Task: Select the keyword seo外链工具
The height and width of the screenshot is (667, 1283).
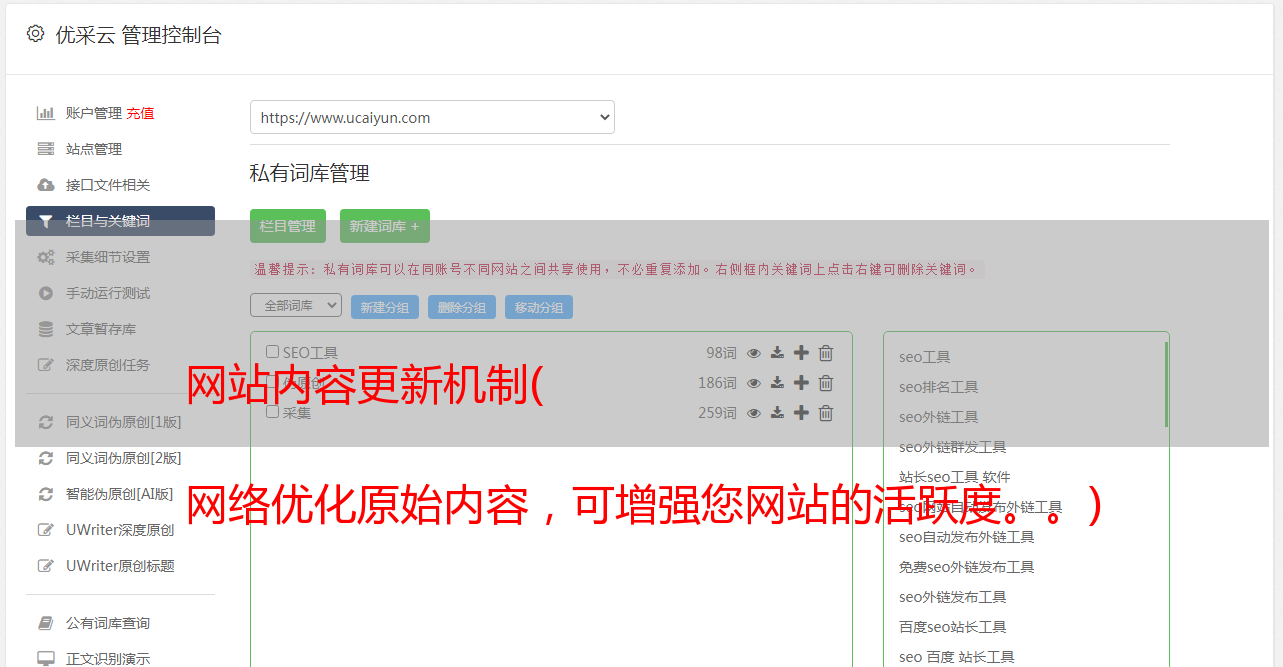Action: click(939, 417)
